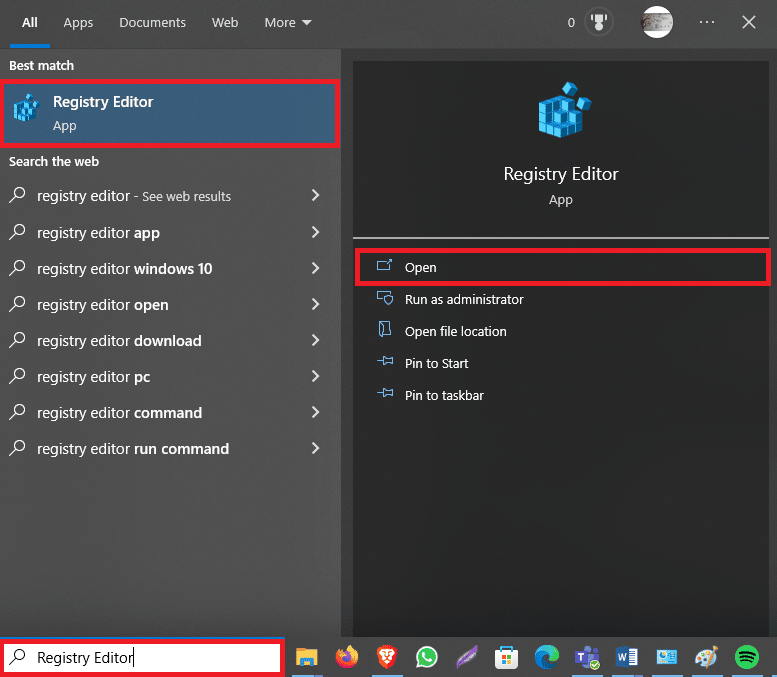
Task: Click magnifier icon beside 'registry editor app'
Action: (x=17, y=231)
